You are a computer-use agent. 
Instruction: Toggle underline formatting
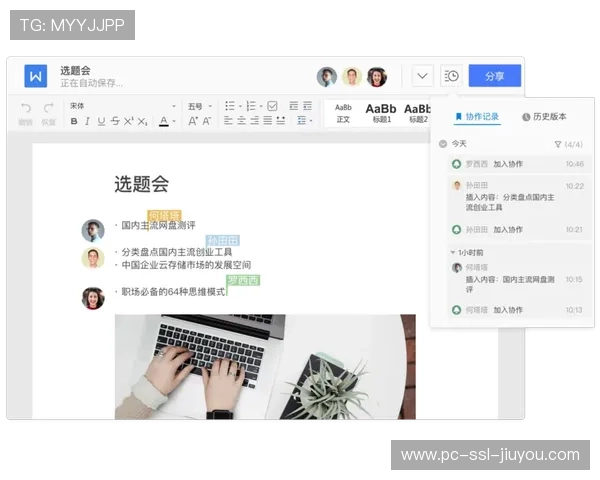tap(101, 121)
